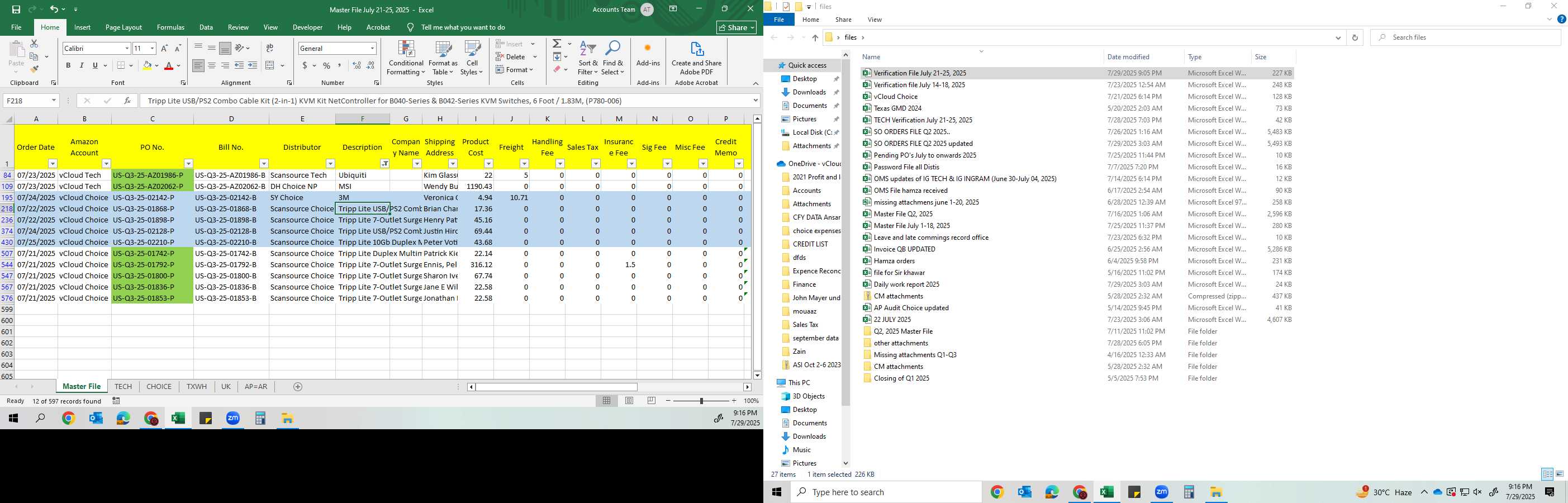Viewport: 1568px width, 503px height.
Task: Open the Formulas ribbon tab
Action: point(170,27)
